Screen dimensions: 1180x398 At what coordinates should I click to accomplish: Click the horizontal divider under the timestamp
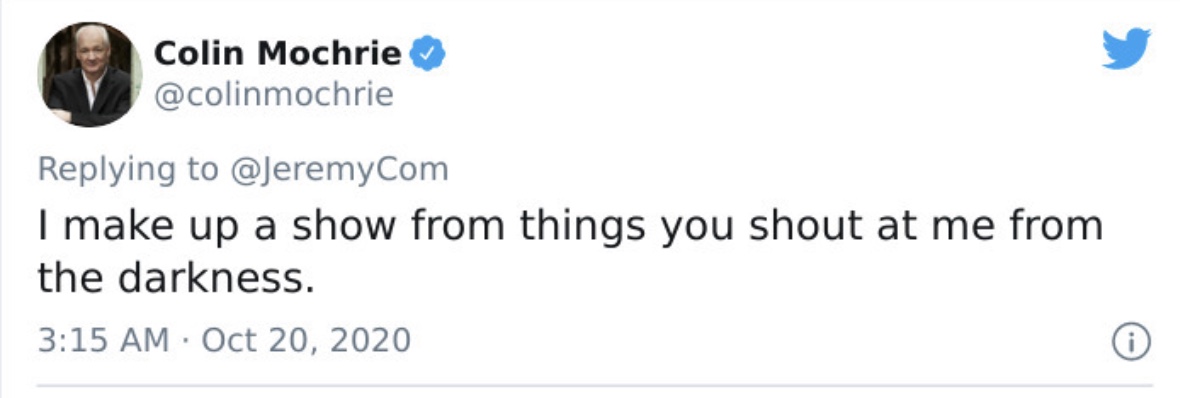(x=595, y=385)
